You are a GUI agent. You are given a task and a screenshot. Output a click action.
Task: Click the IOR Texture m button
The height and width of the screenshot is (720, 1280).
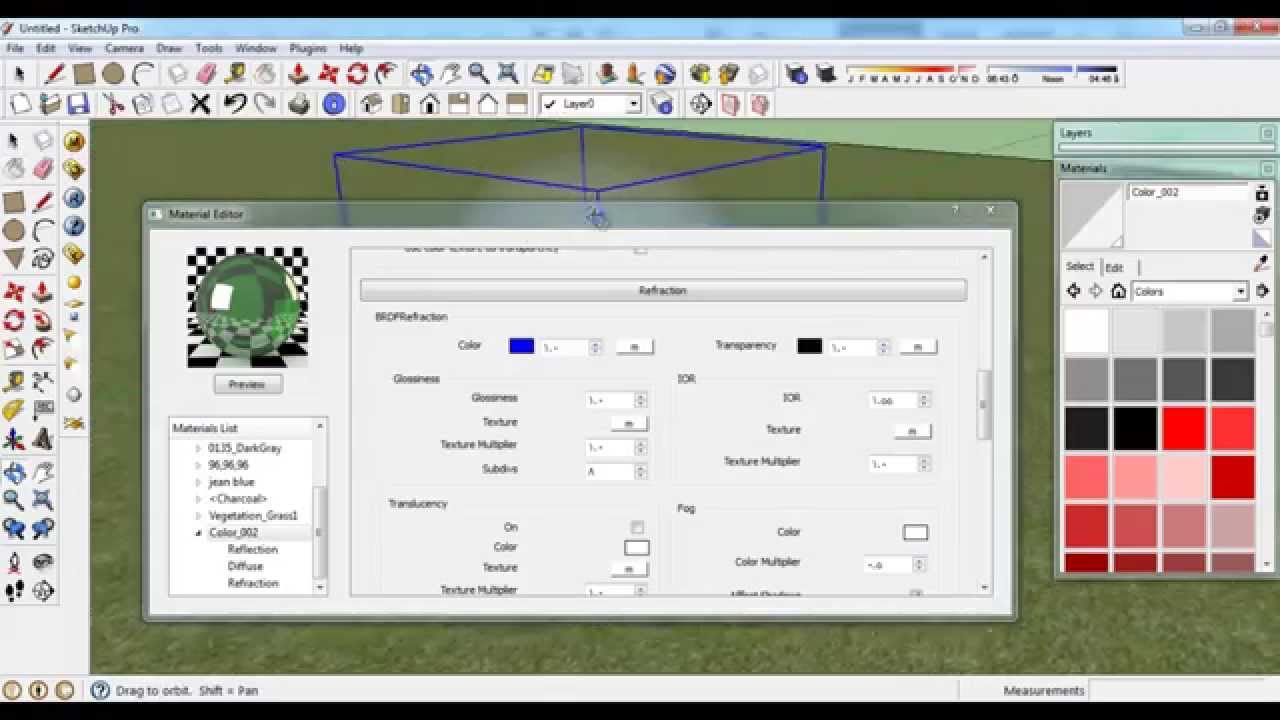(x=912, y=431)
